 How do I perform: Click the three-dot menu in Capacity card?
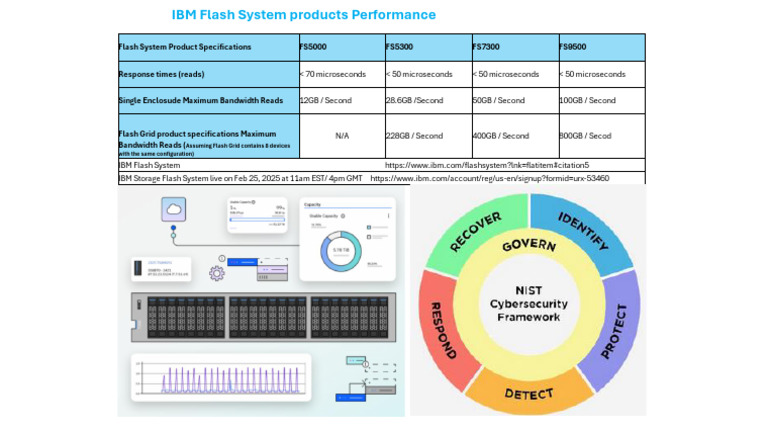pyautogui.click(x=389, y=216)
